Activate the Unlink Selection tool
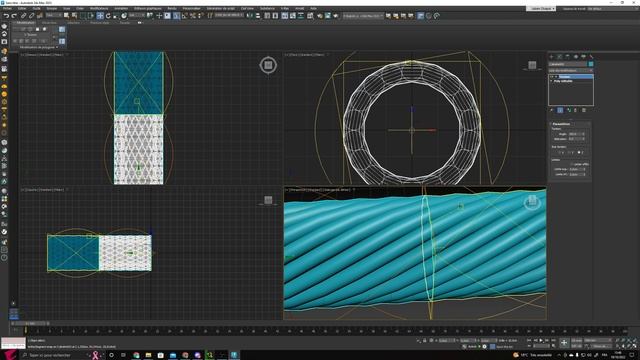640x360 pixels. tap(31, 16)
